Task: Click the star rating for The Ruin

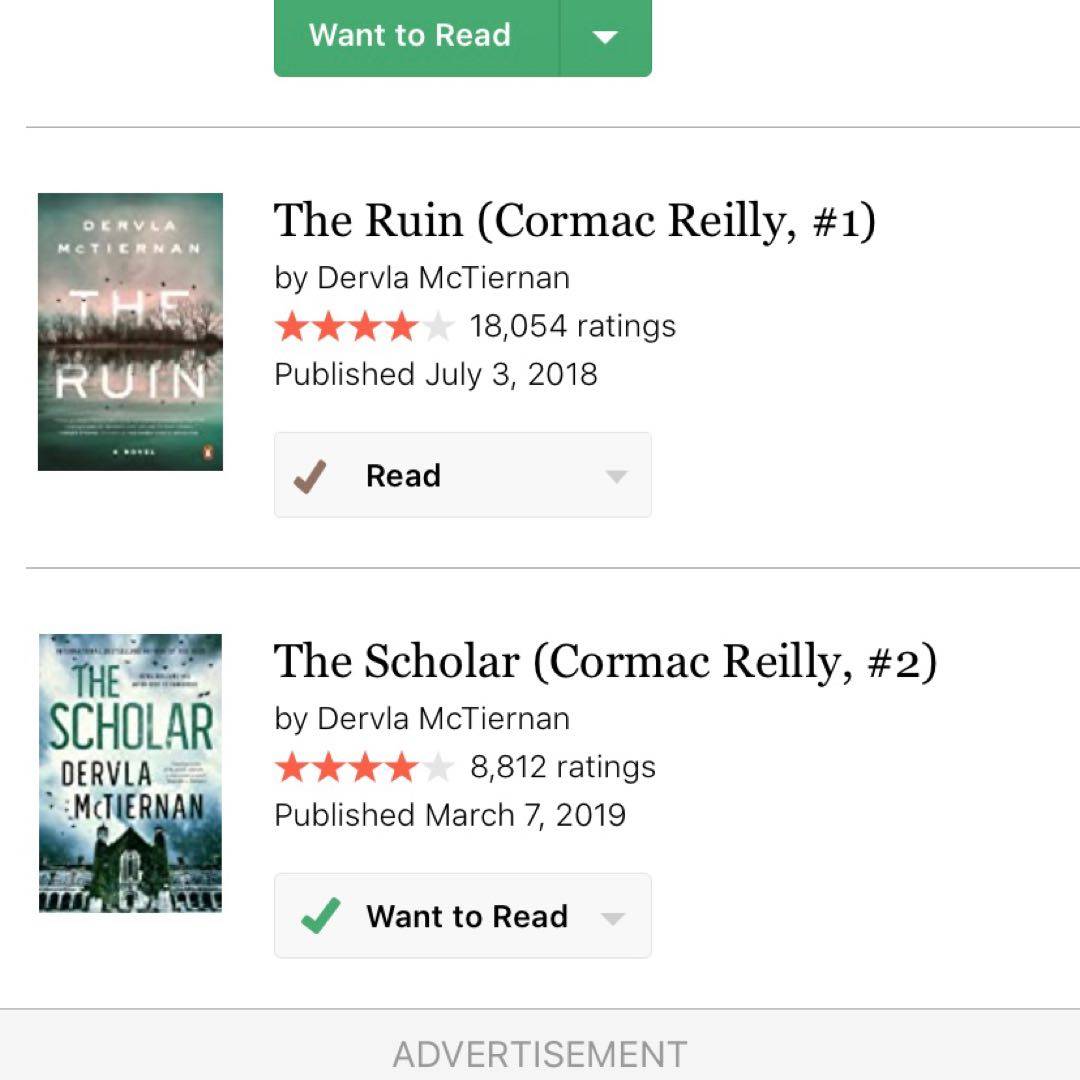Action: click(x=363, y=326)
